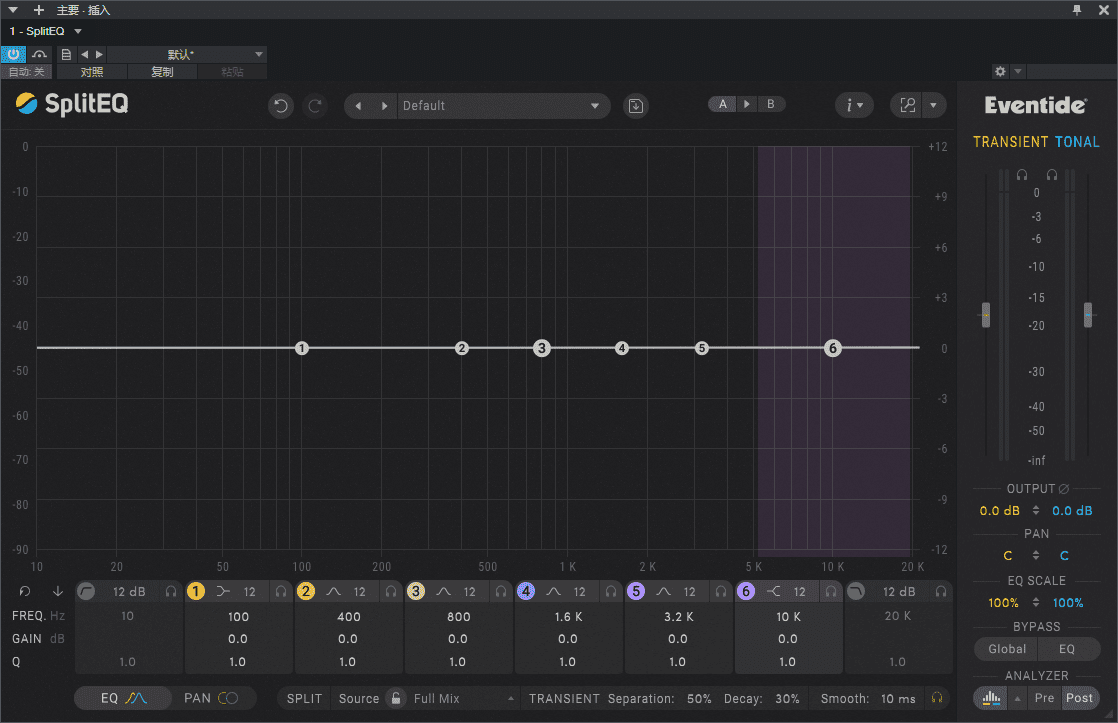Open the host preset file icon
The width and height of the screenshot is (1118, 723).
(x=66, y=54)
